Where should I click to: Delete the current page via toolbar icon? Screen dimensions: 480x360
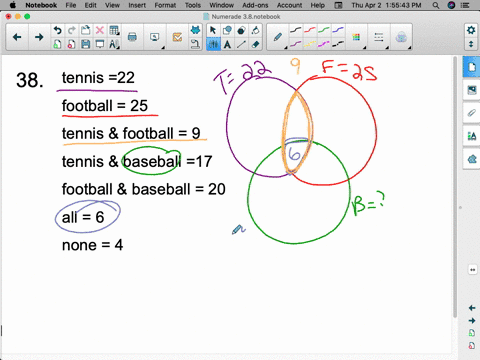click(x=71, y=44)
